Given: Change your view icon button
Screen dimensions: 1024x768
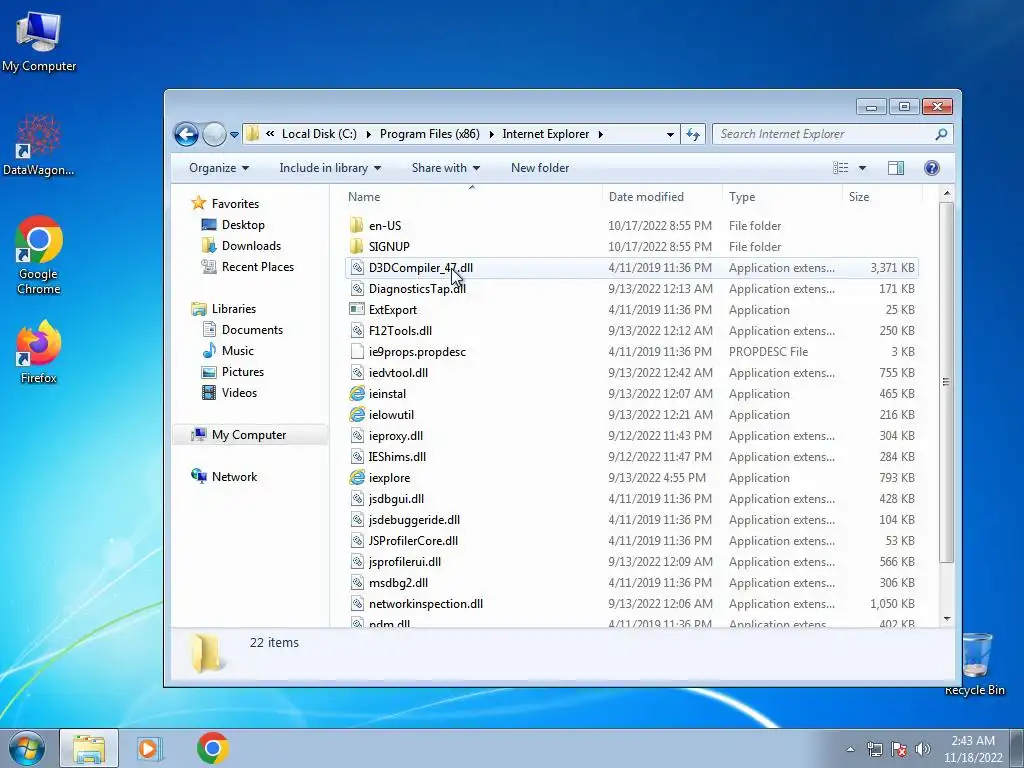Looking at the screenshot, I should point(840,168).
